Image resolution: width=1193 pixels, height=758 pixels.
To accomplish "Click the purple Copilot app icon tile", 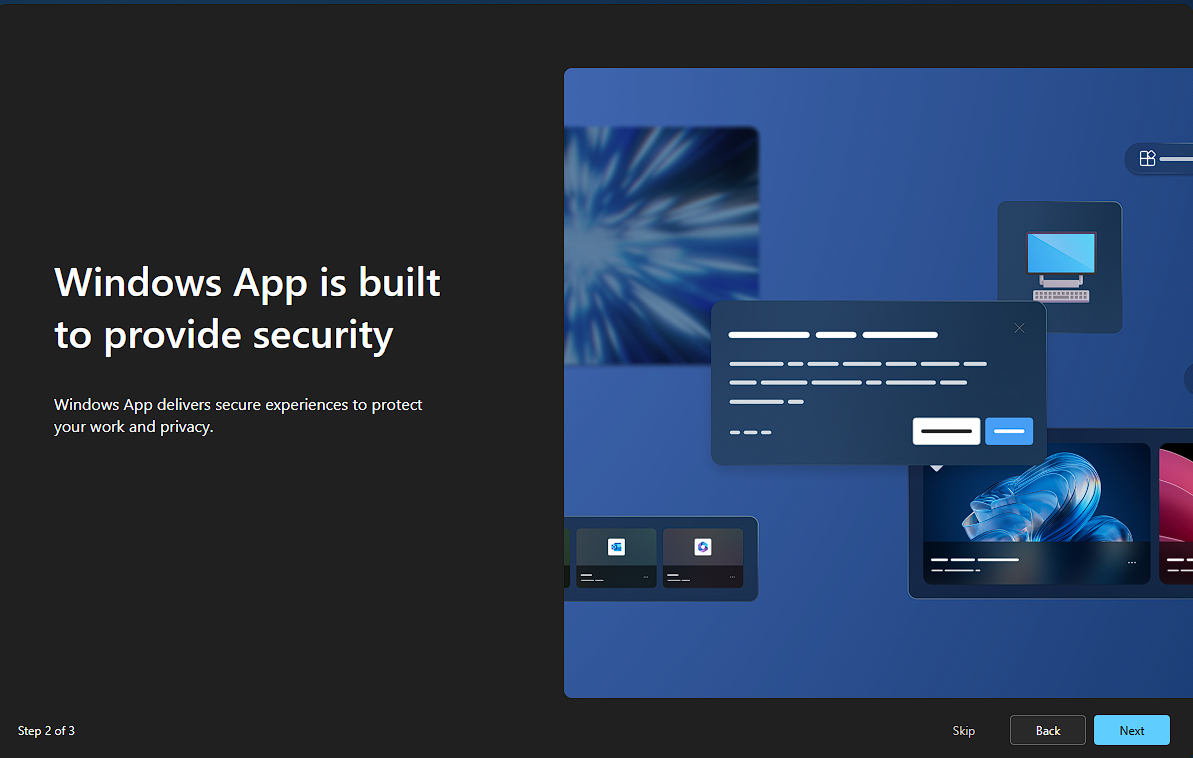I will (x=703, y=547).
